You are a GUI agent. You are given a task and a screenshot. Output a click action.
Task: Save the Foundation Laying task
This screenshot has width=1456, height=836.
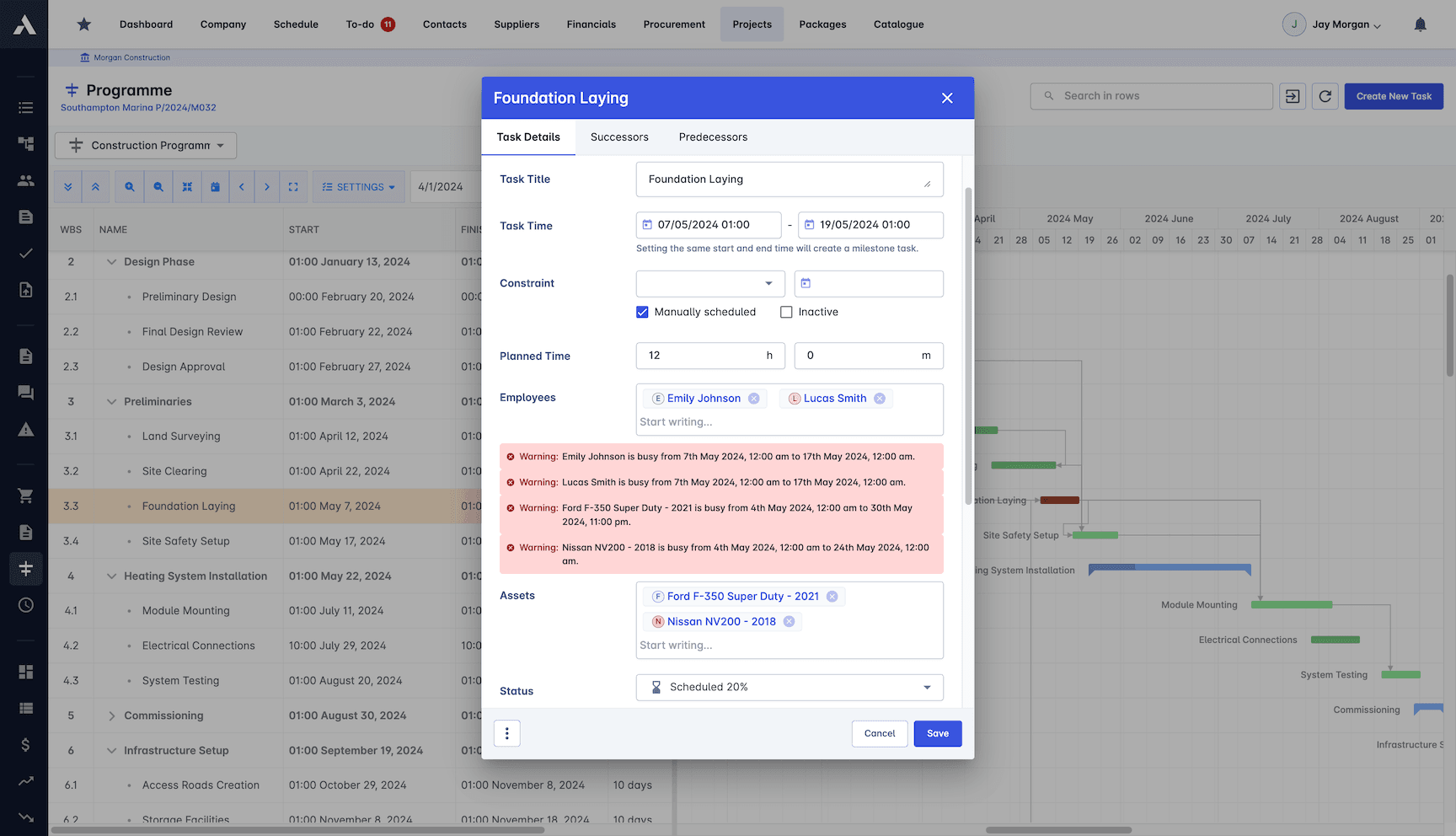(x=937, y=733)
